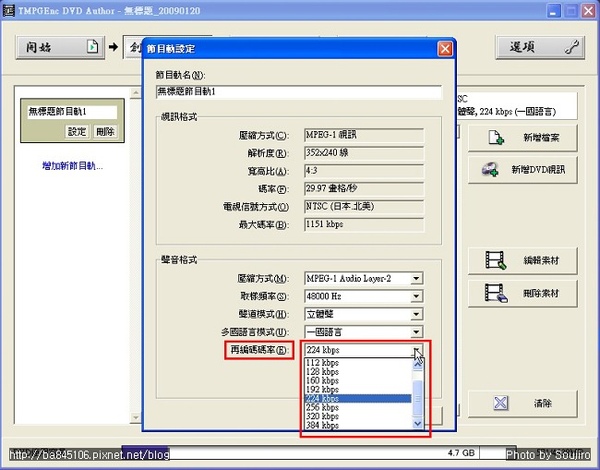Image resolution: width=600 pixels, height=470 pixels.
Task: Click 設定 button on 無標題節目軌1
Action: point(77,132)
